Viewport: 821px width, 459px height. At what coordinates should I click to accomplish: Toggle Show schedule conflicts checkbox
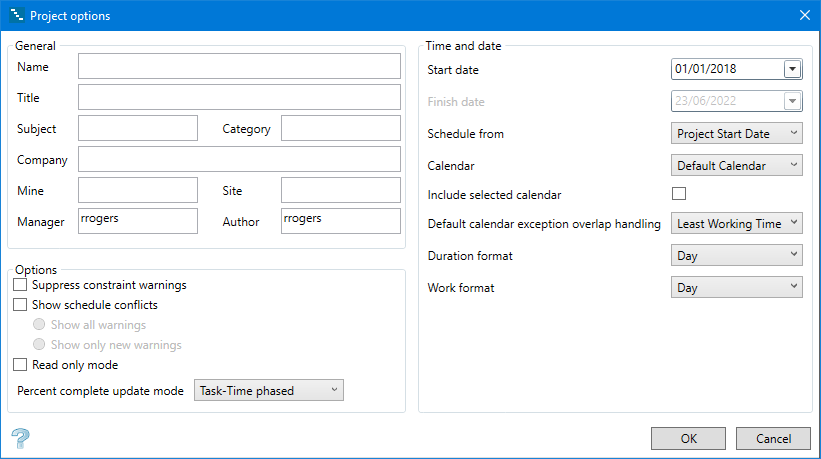pyautogui.click(x=20, y=305)
